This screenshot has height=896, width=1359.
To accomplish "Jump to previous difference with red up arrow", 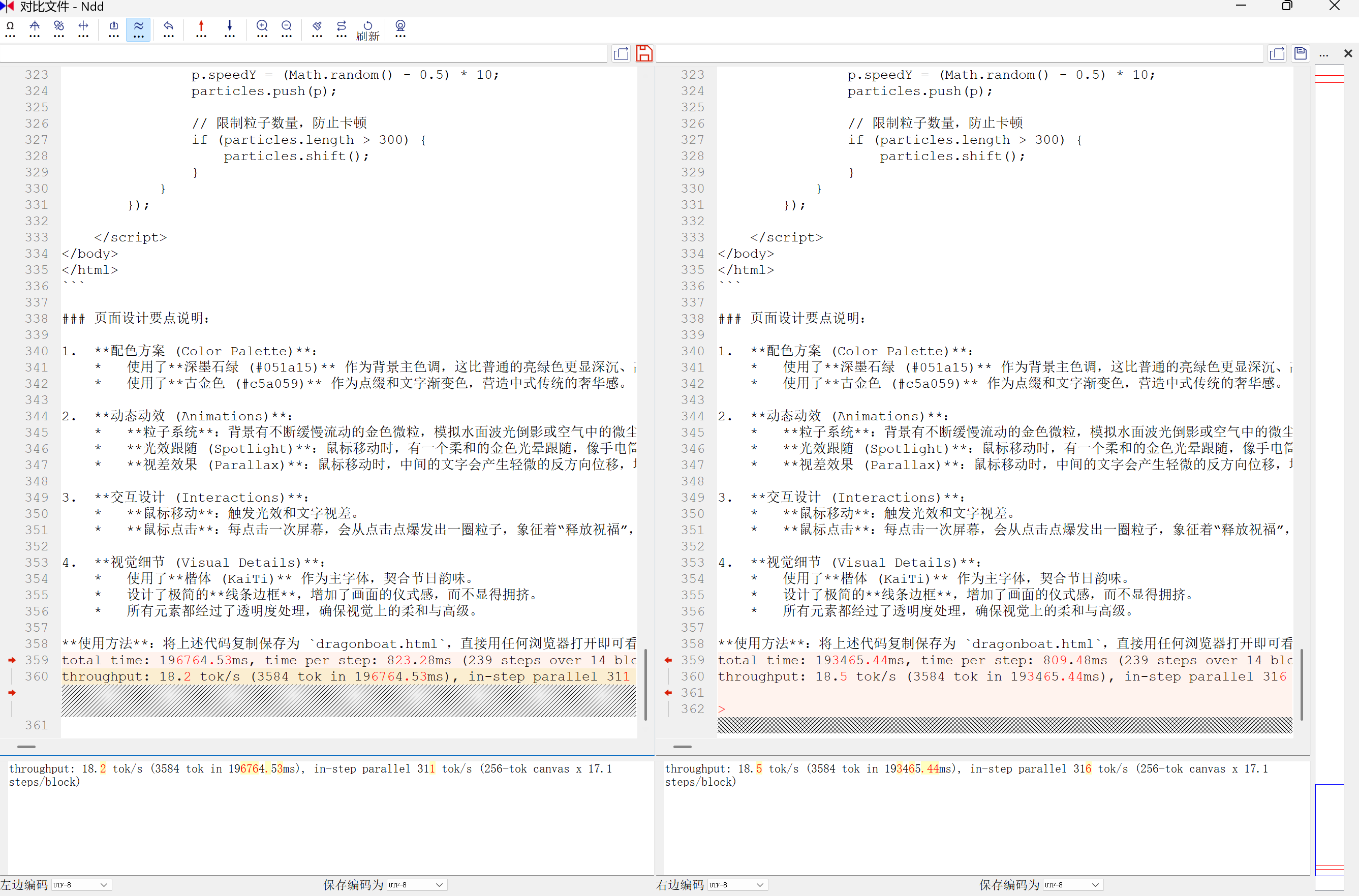I will (201, 29).
